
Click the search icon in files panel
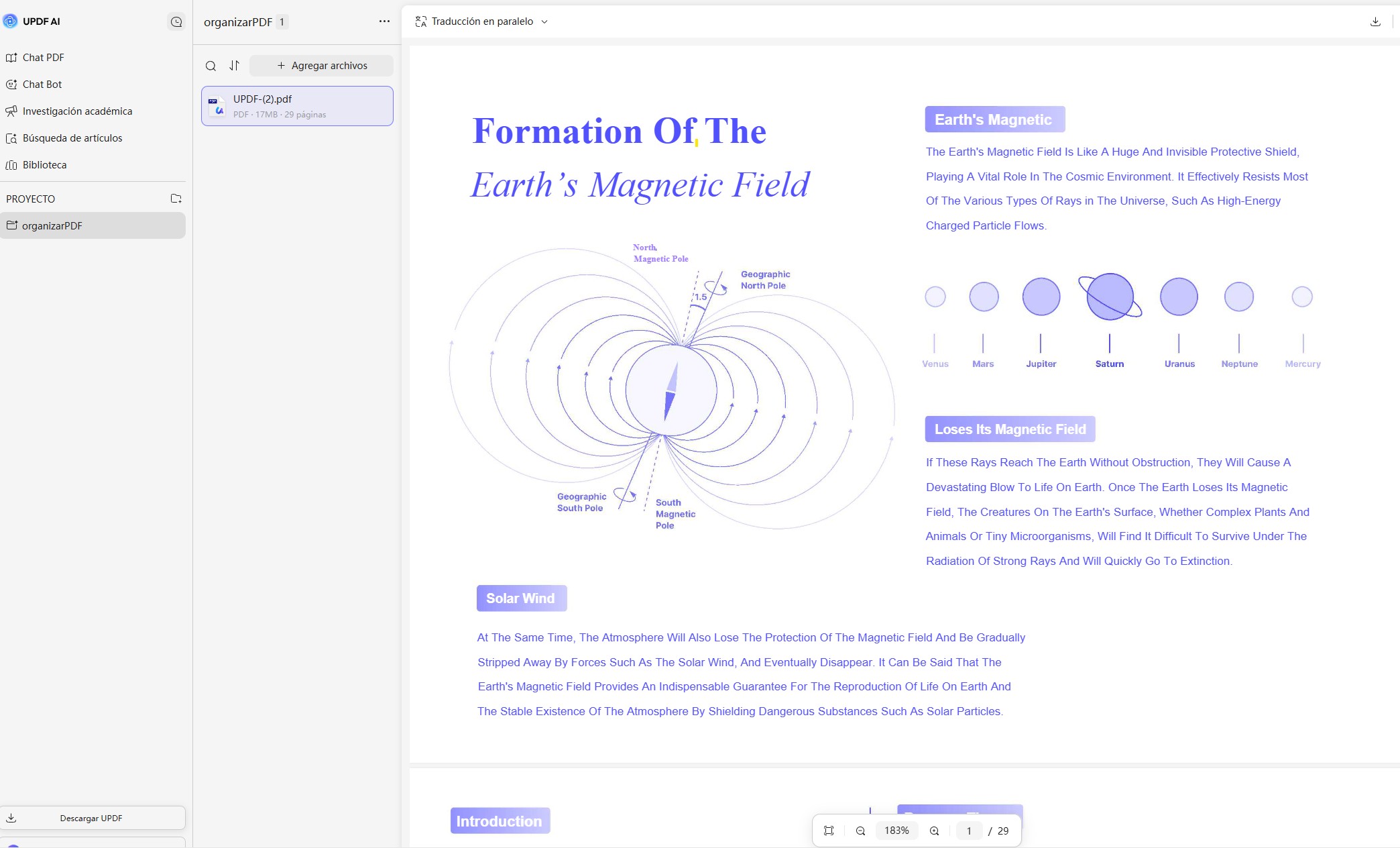(x=211, y=66)
